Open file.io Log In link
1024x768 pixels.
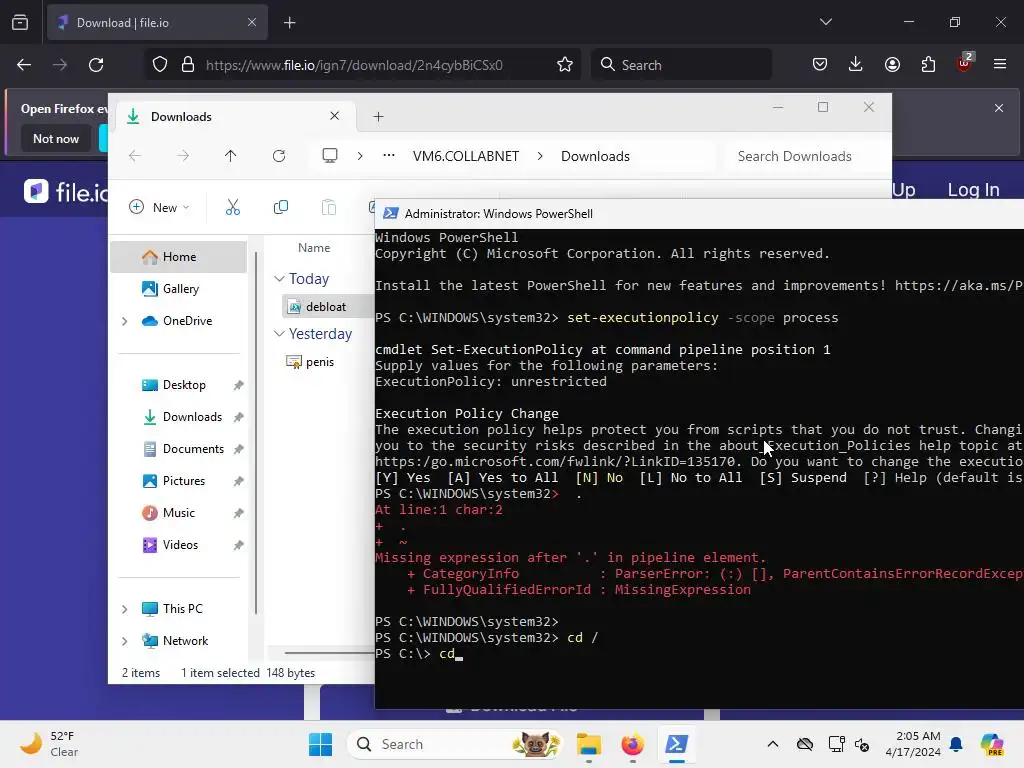click(x=973, y=189)
